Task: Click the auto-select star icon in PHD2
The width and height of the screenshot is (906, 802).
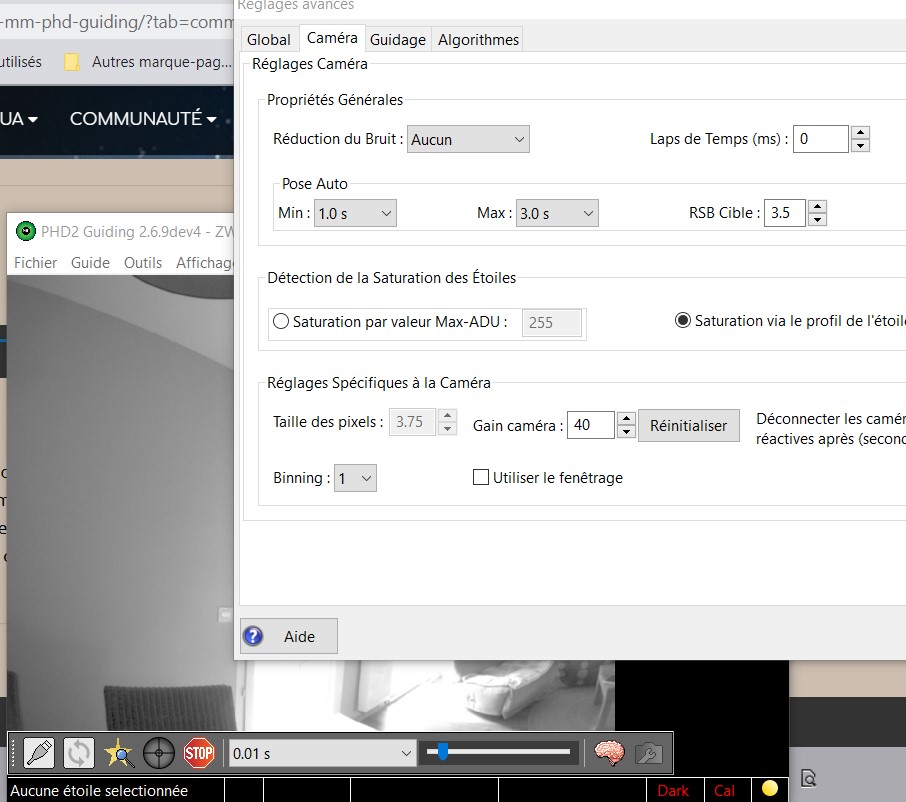Action: 119,753
